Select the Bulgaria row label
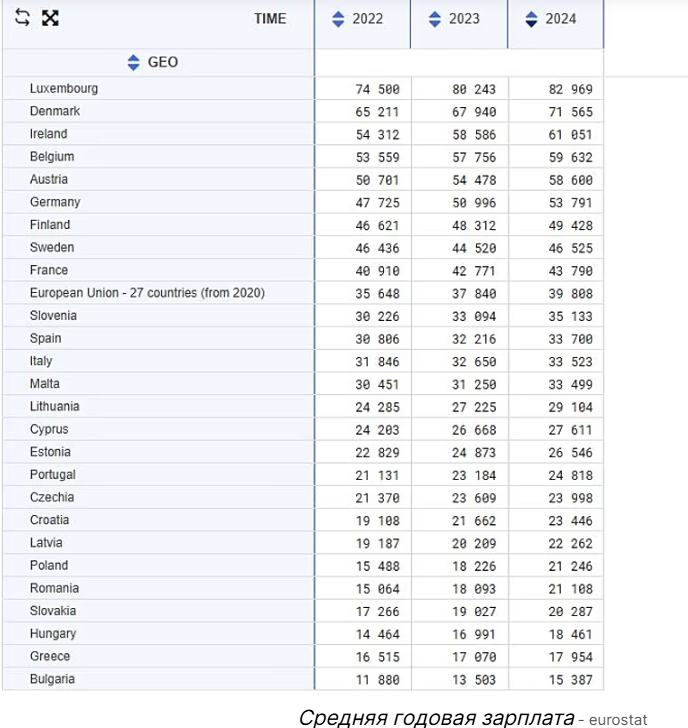 point(52,679)
